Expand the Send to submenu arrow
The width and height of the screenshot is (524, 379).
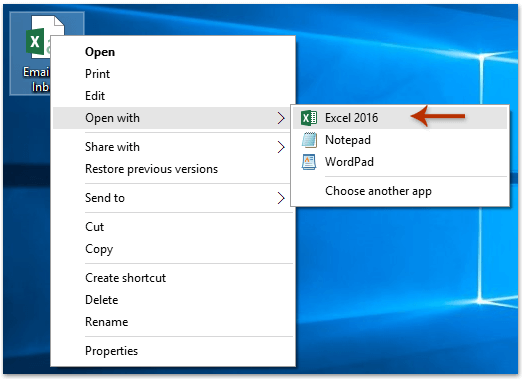[281, 198]
